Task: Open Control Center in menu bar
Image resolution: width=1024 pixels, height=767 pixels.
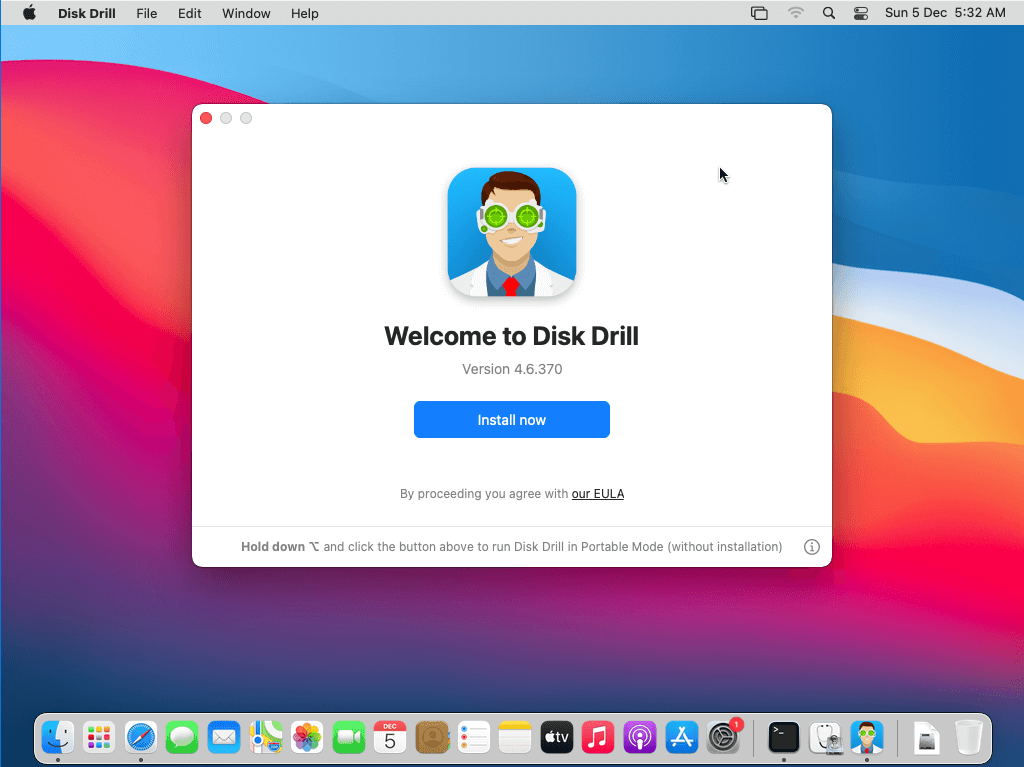Action: pyautogui.click(x=861, y=13)
